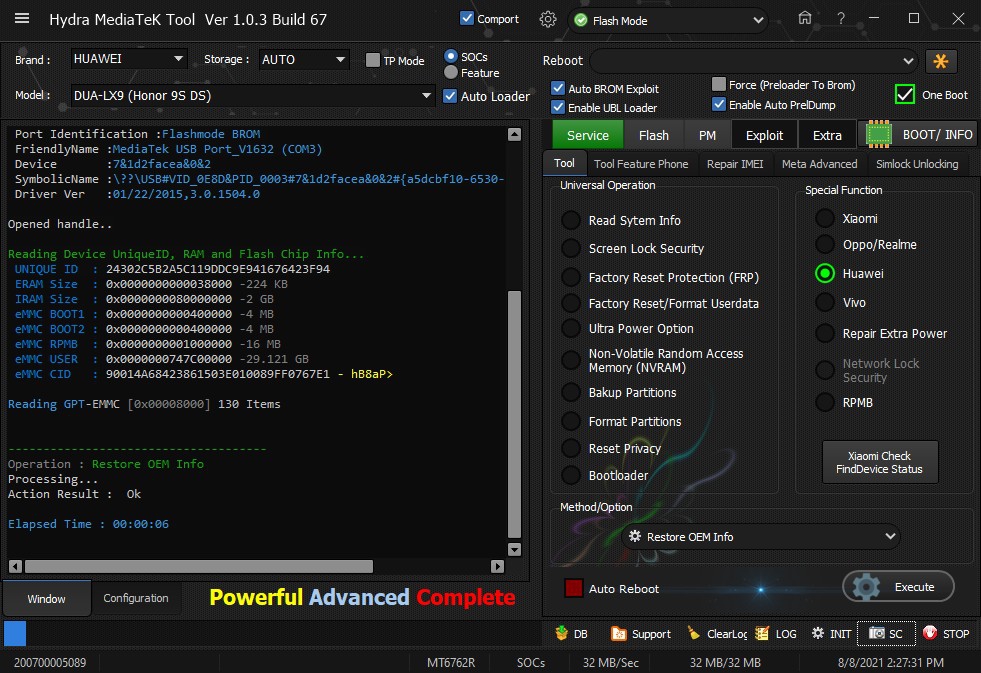
Task: Switch to the PM tab
Action: pos(707,135)
